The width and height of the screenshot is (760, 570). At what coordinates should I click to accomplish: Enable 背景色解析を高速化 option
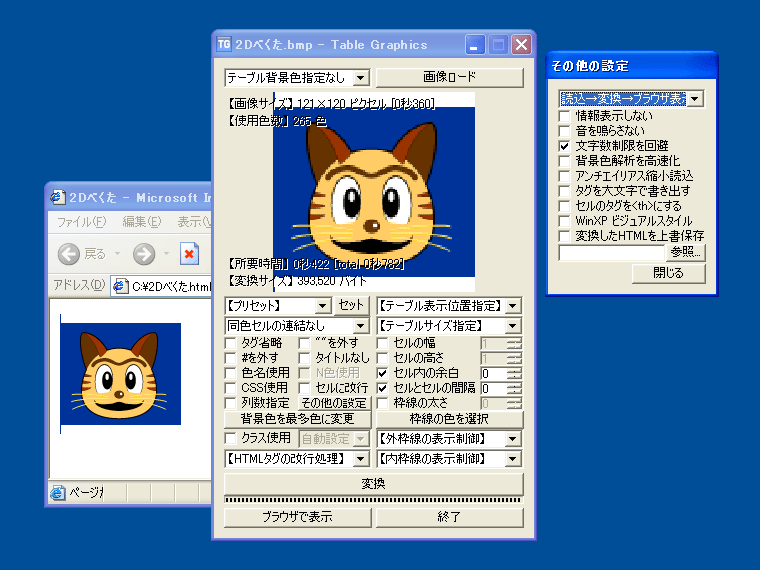click(564, 161)
